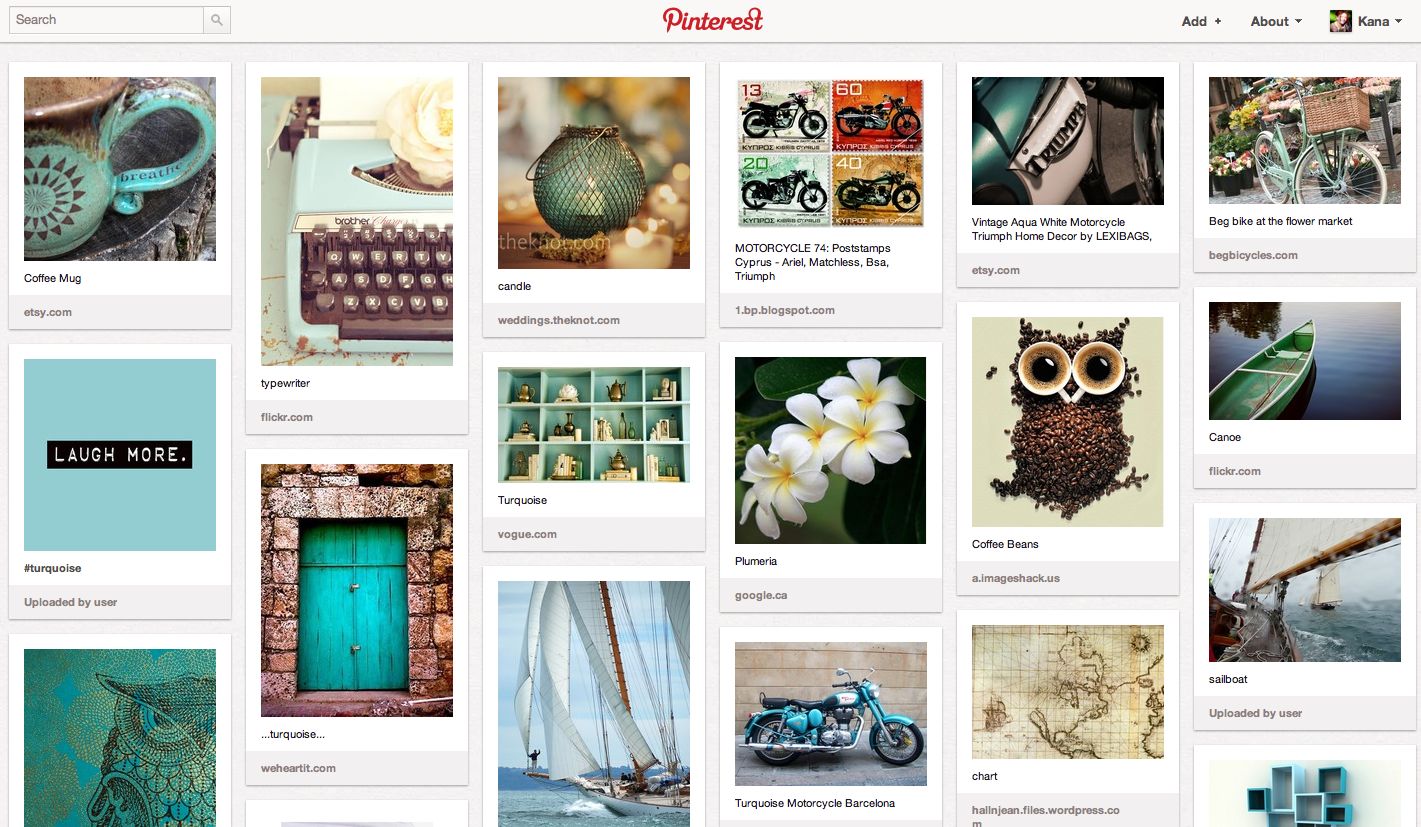This screenshot has width=1421, height=827.
Task: Open the flickr.com link under typewriter
Action: [x=287, y=417]
